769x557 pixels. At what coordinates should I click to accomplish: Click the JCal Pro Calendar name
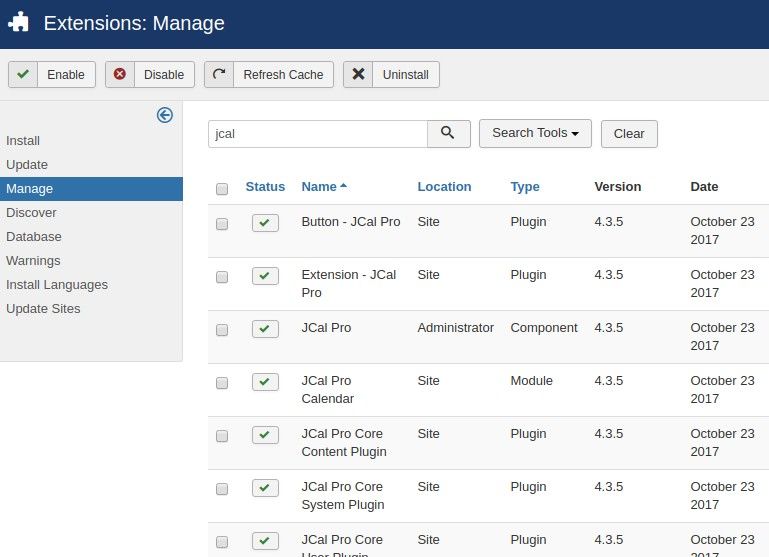(x=328, y=389)
